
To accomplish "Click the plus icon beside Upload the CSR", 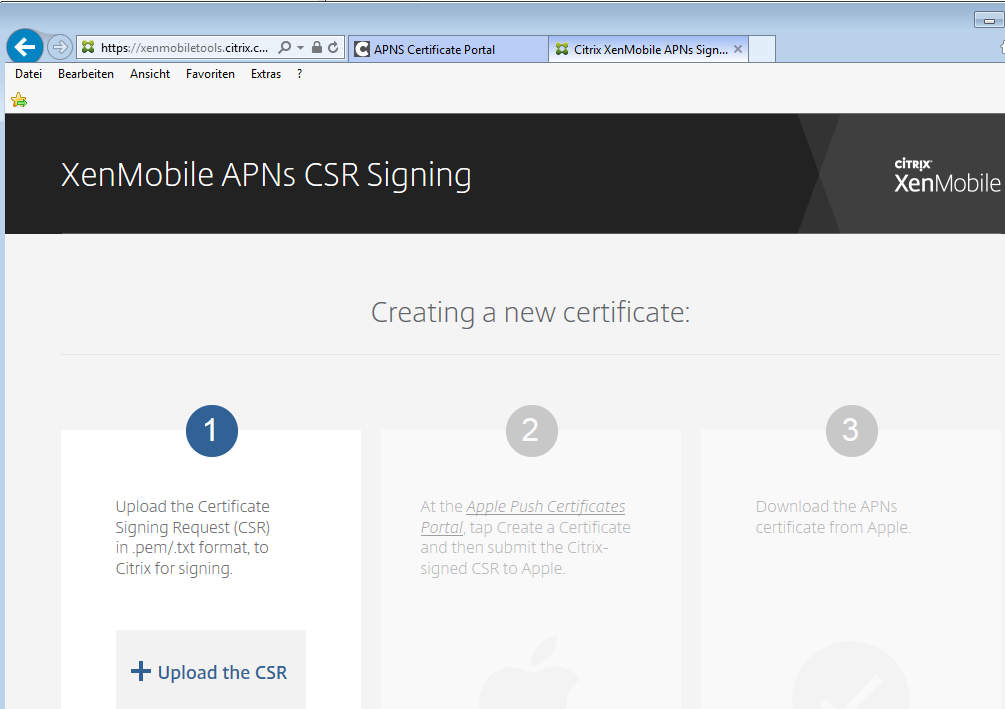I will click(141, 671).
